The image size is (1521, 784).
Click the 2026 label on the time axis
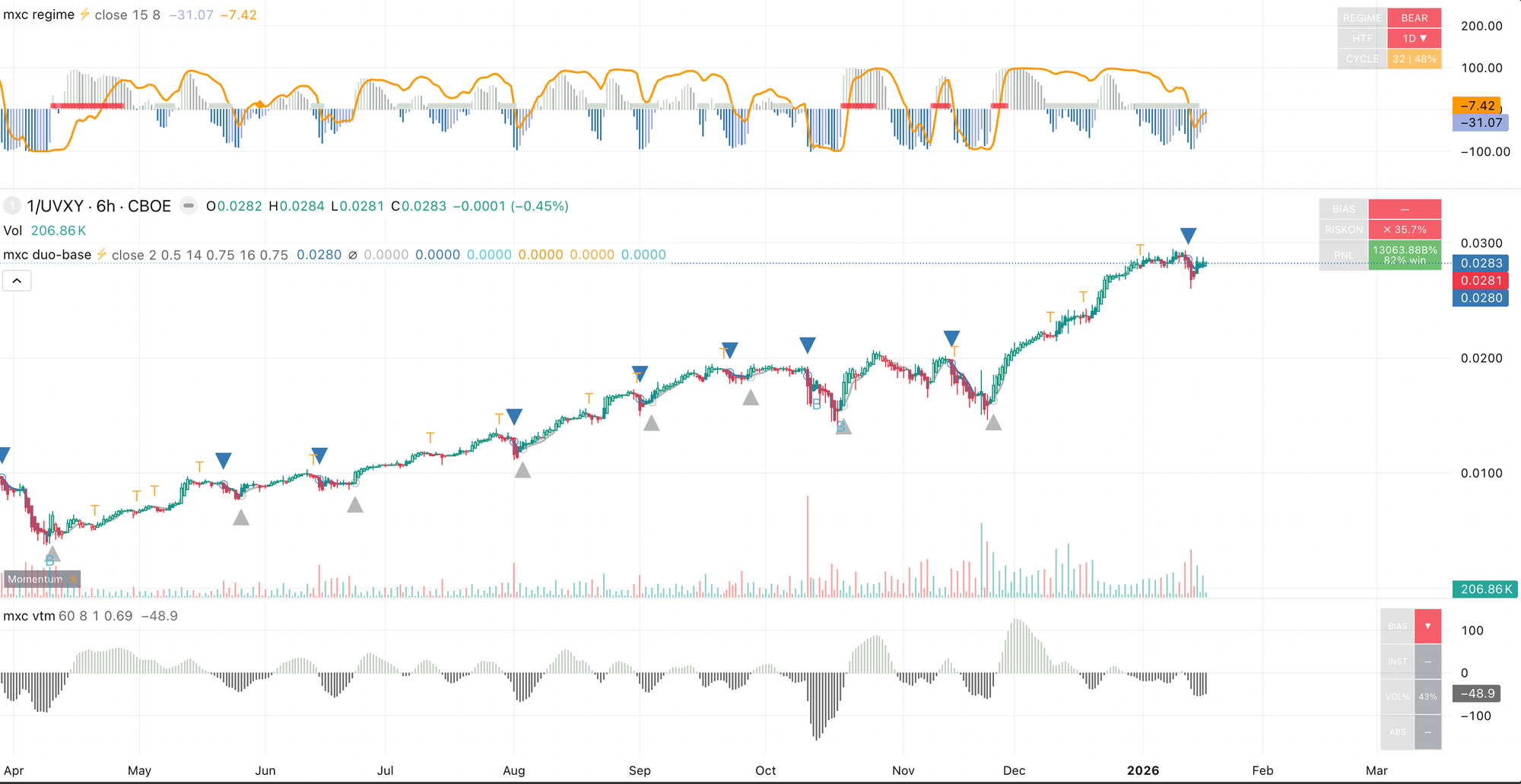point(1142,770)
